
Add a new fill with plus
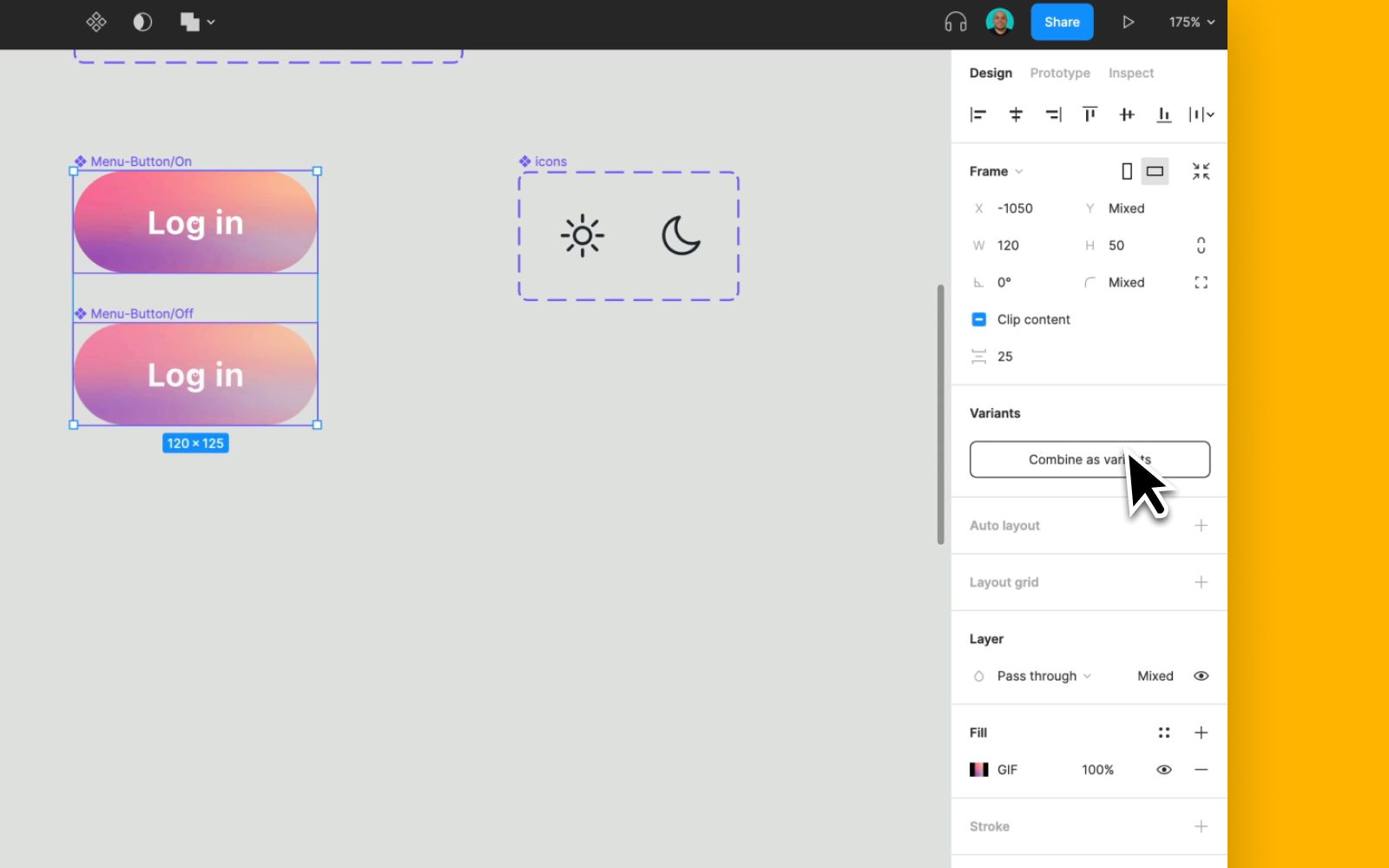pos(1201,733)
